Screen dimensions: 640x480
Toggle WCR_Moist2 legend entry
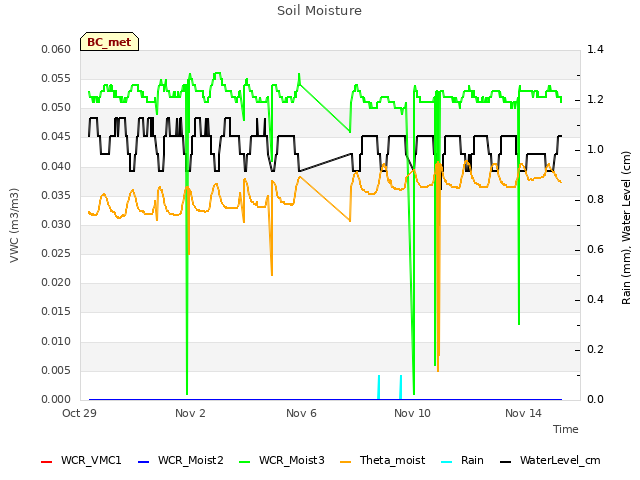click(x=181, y=461)
